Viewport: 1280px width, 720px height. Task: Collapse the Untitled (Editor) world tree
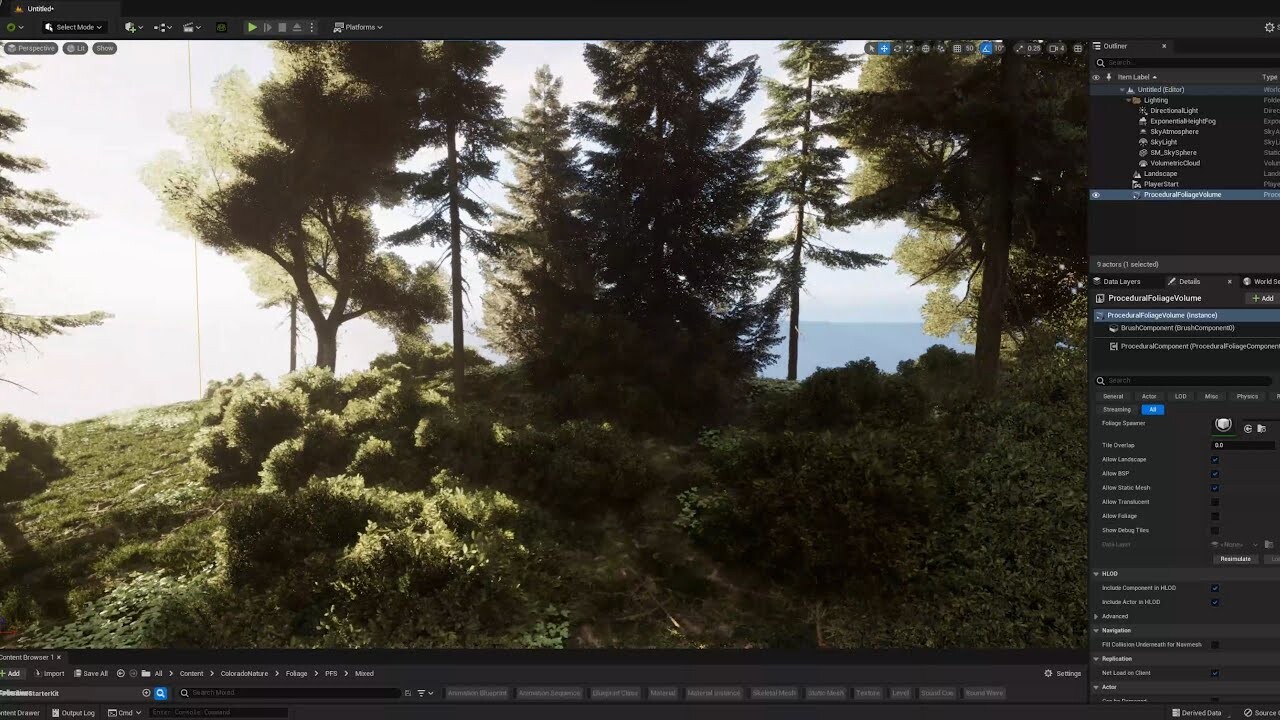(x=1121, y=90)
